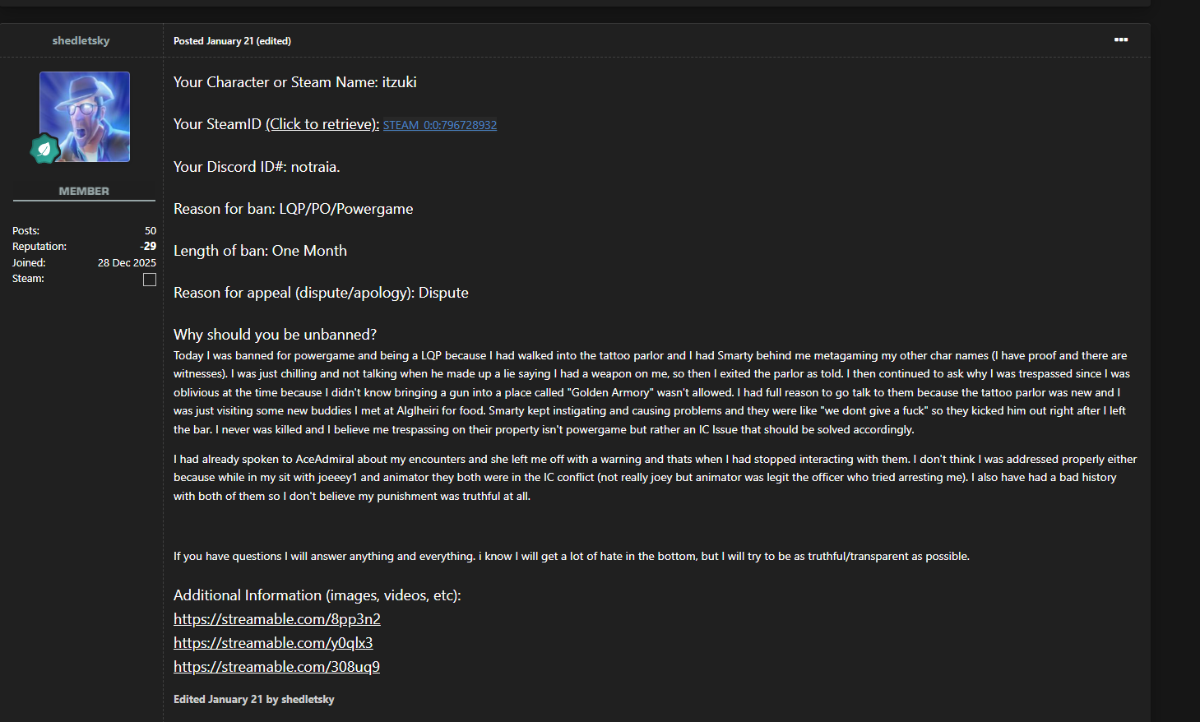Open shedletsky's profile avatar image
The width and height of the screenshot is (1200, 722).
(84, 116)
